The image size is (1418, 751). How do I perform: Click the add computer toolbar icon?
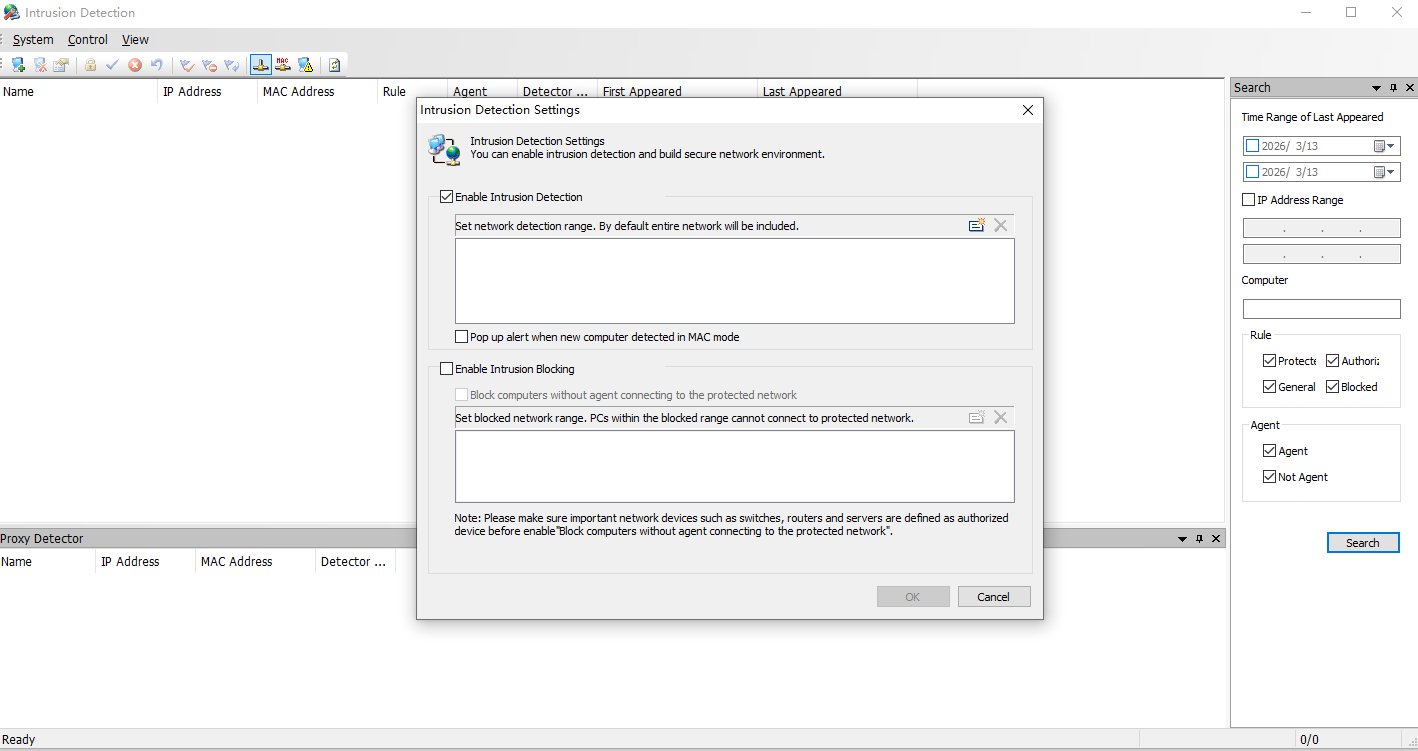18,65
